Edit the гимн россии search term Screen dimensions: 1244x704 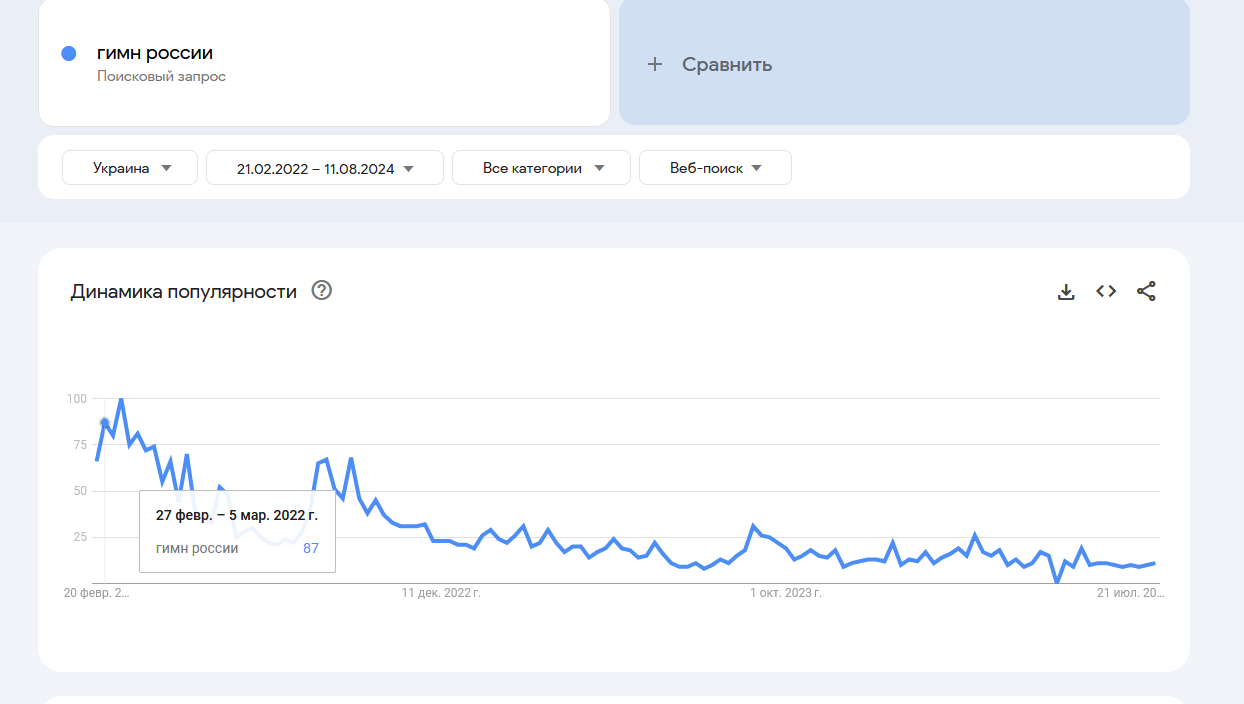coord(155,53)
